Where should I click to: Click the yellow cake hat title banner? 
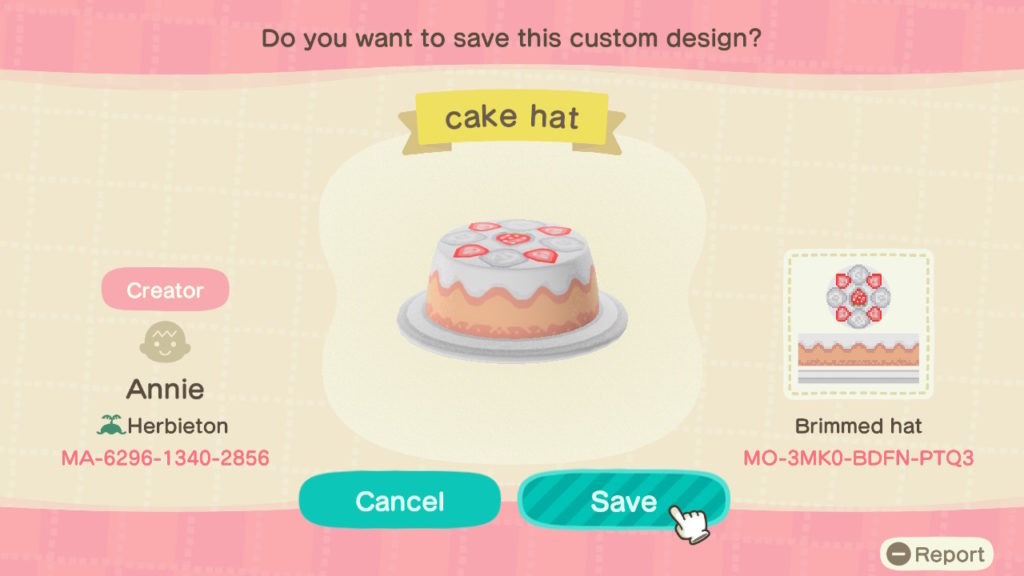tap(512, 119)
